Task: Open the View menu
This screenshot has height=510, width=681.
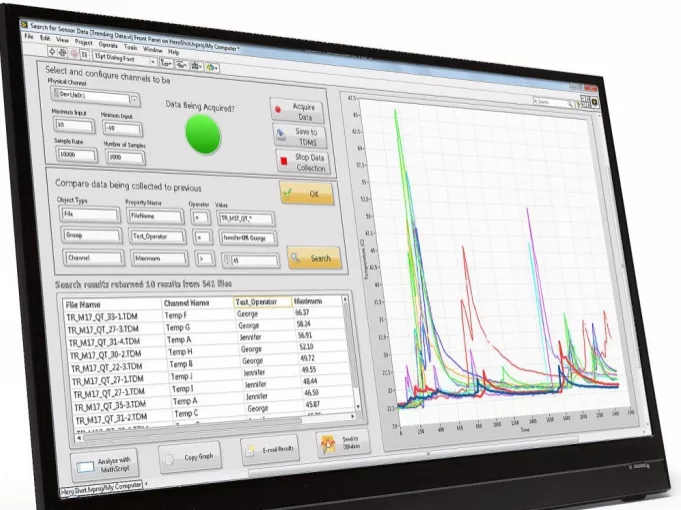Action: point(63,40)
